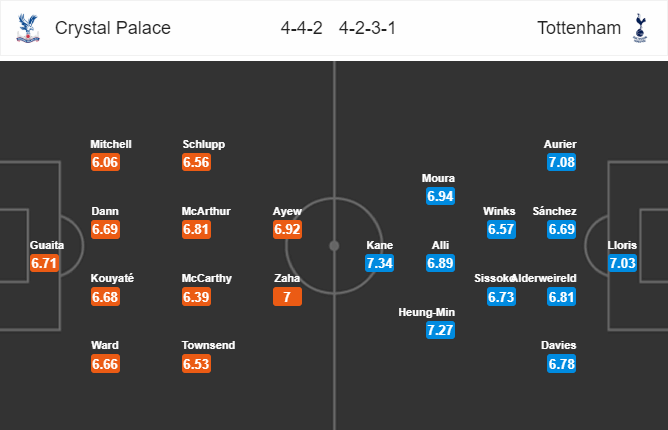The width and height of the screenshot is (668, 430).
Task: Open the Crystal Palace team name link
Action: (112, 28)
